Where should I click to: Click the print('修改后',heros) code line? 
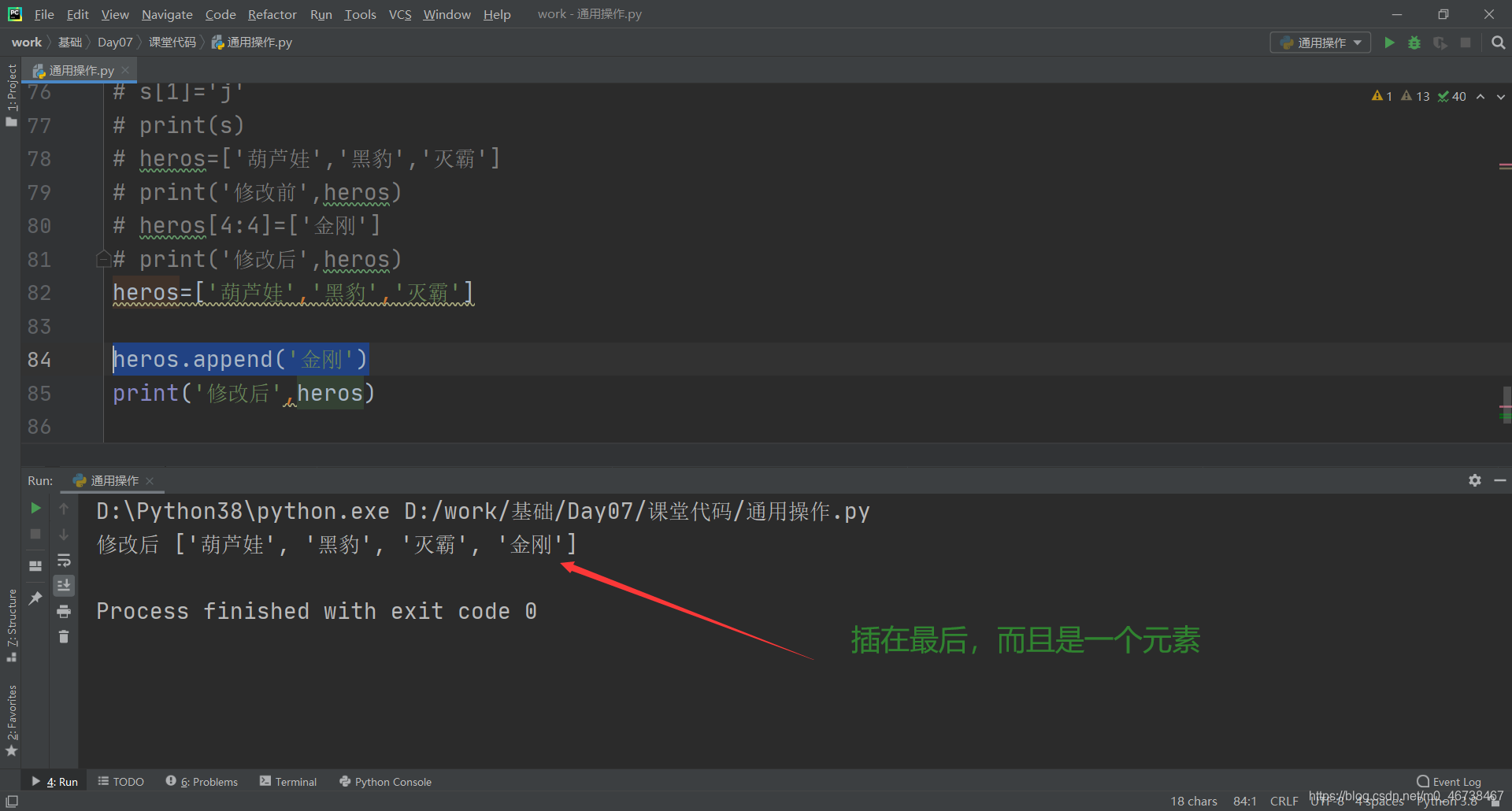pos(243,393)
